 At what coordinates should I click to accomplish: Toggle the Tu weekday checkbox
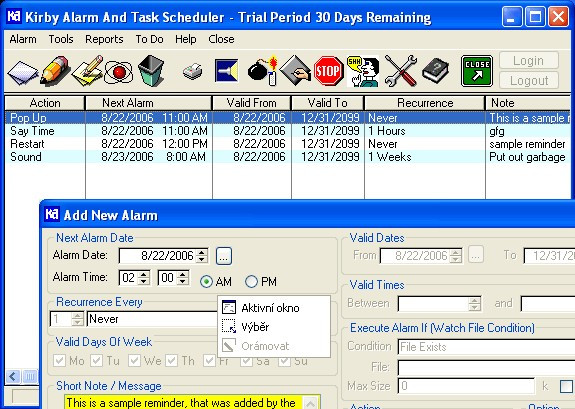tap(97, 361)
